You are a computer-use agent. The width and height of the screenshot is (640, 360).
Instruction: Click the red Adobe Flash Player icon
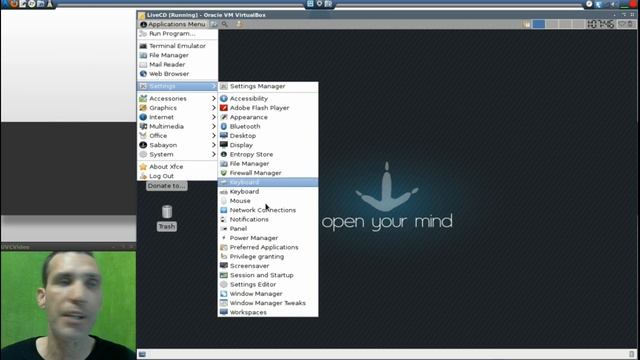point(224,108)
